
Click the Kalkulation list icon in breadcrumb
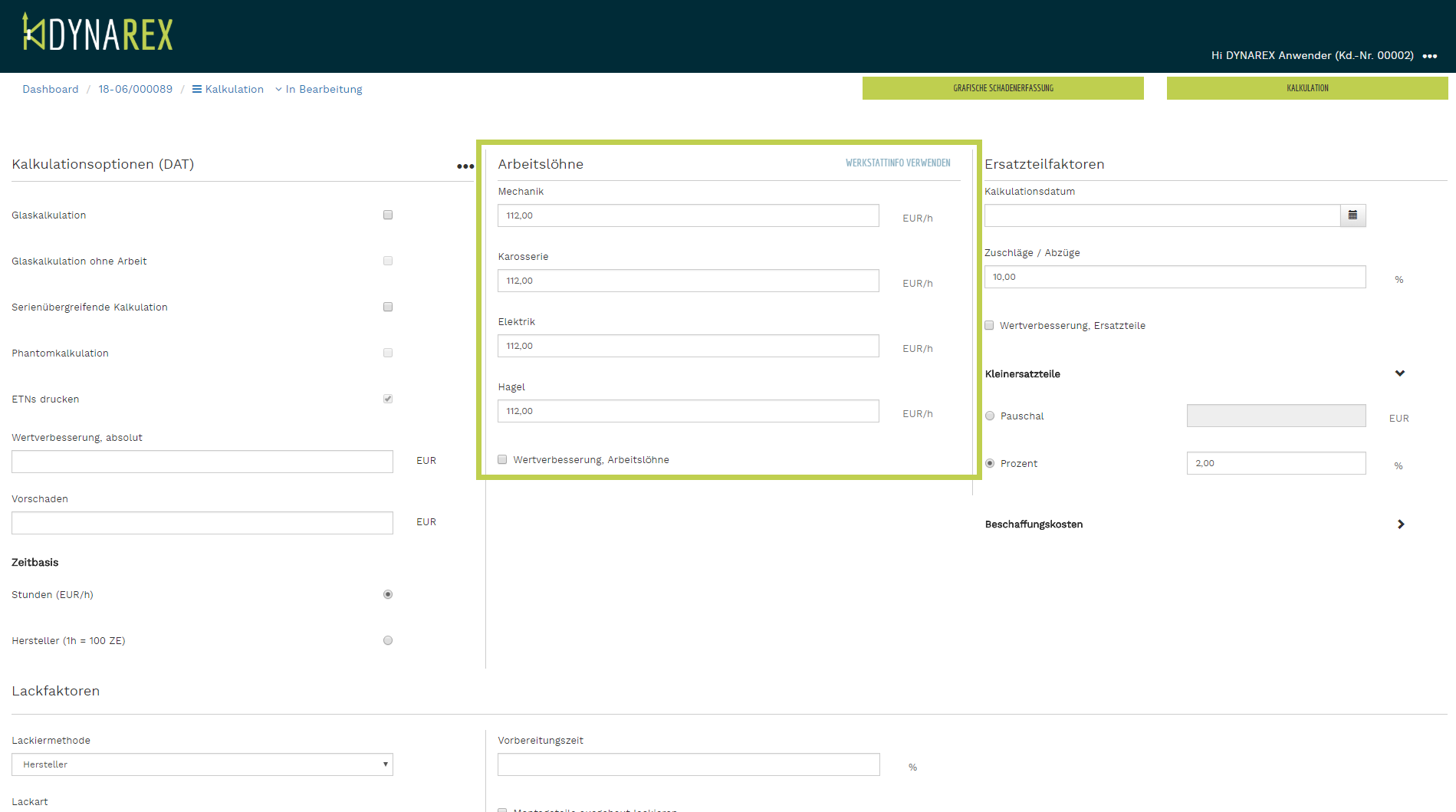(x=197, y=89)
